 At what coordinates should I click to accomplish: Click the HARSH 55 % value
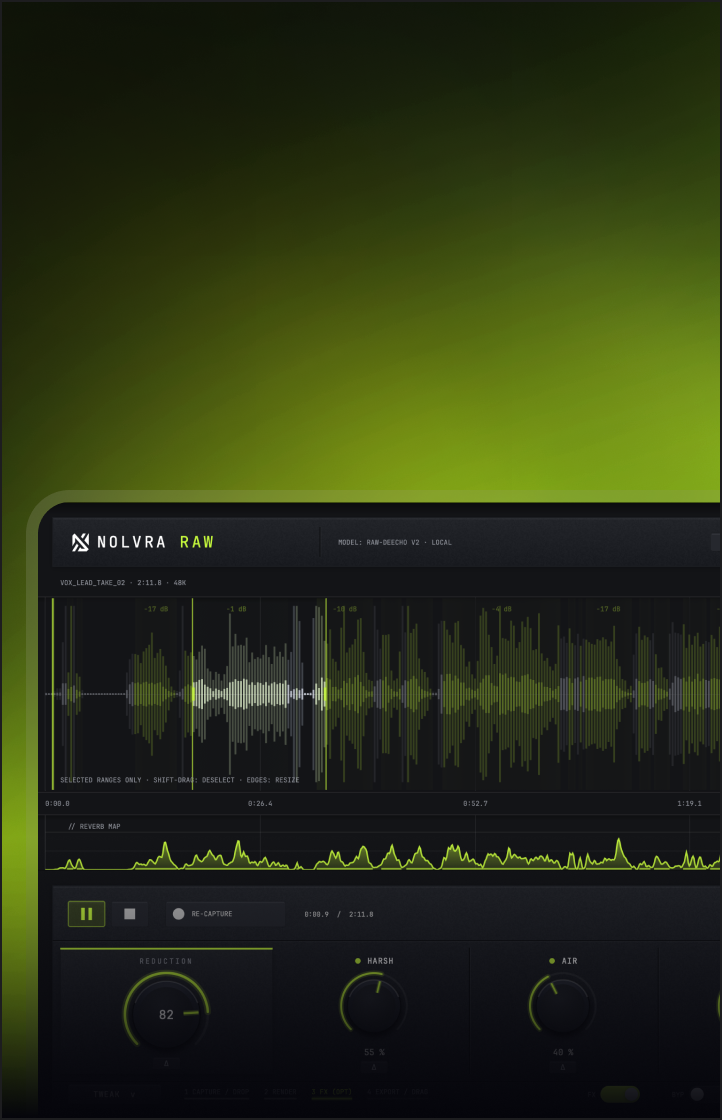[x=373, y=1052]
